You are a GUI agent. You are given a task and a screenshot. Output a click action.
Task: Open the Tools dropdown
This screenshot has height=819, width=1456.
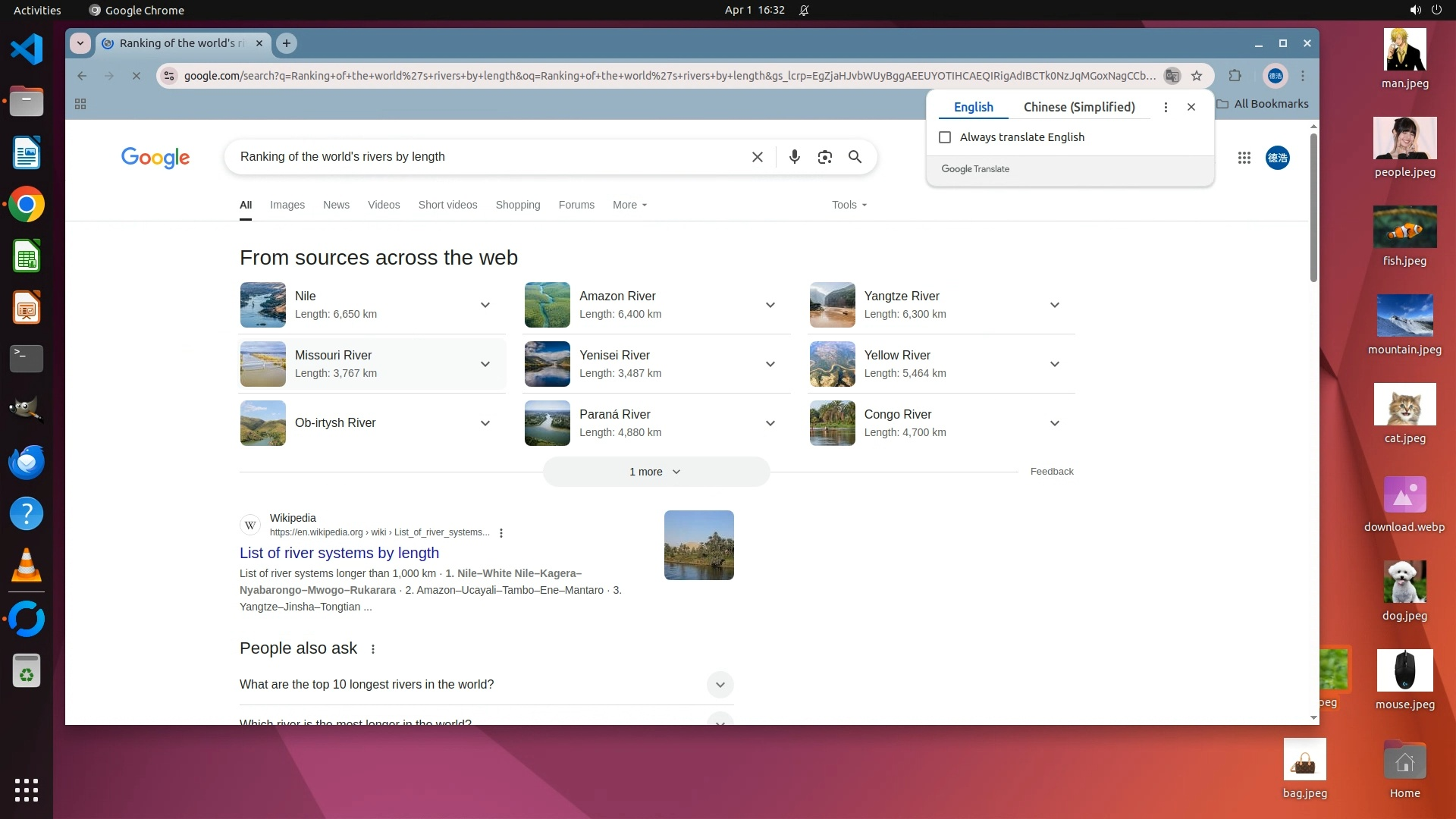[849, 205]
